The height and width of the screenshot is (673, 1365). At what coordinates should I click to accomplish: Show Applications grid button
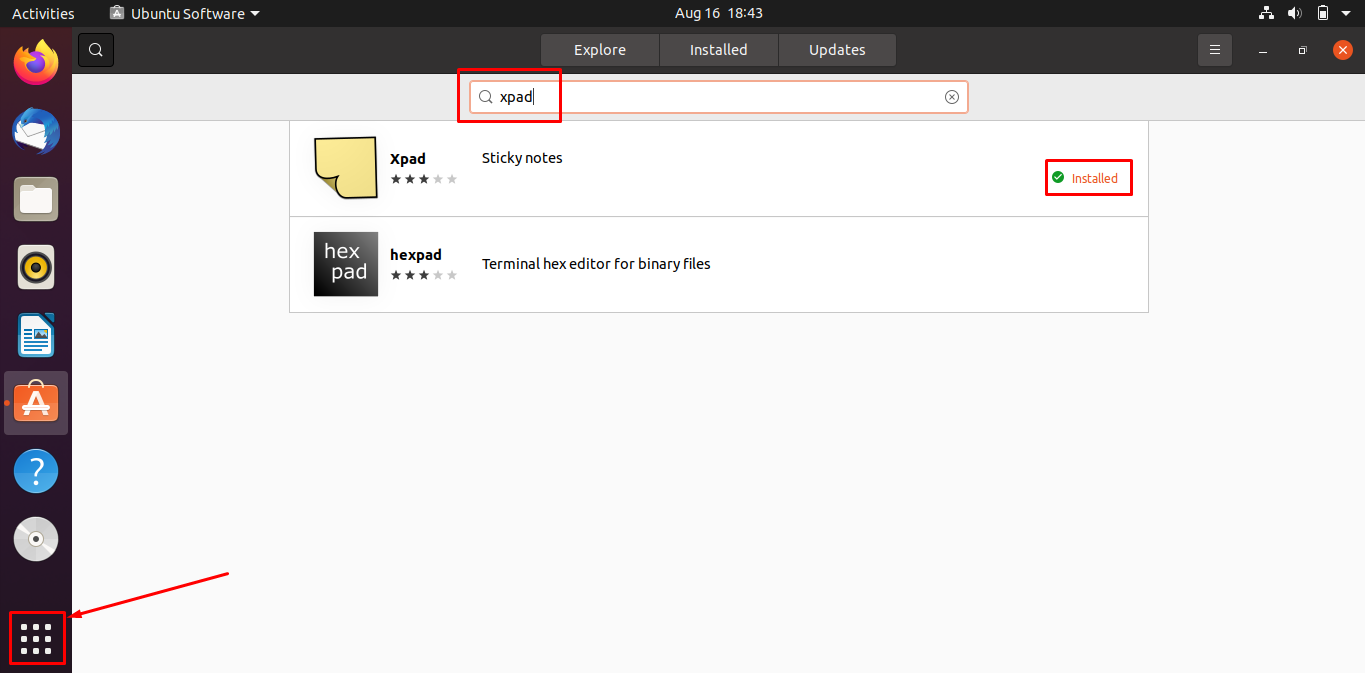point(36,638)
